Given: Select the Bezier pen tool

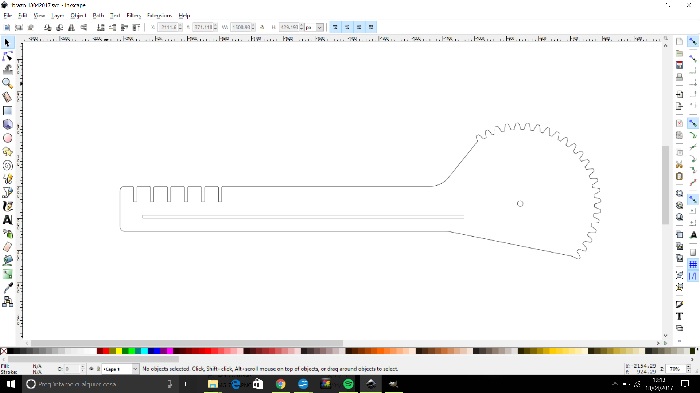Looking at the screenshot, I should [7, 192].
